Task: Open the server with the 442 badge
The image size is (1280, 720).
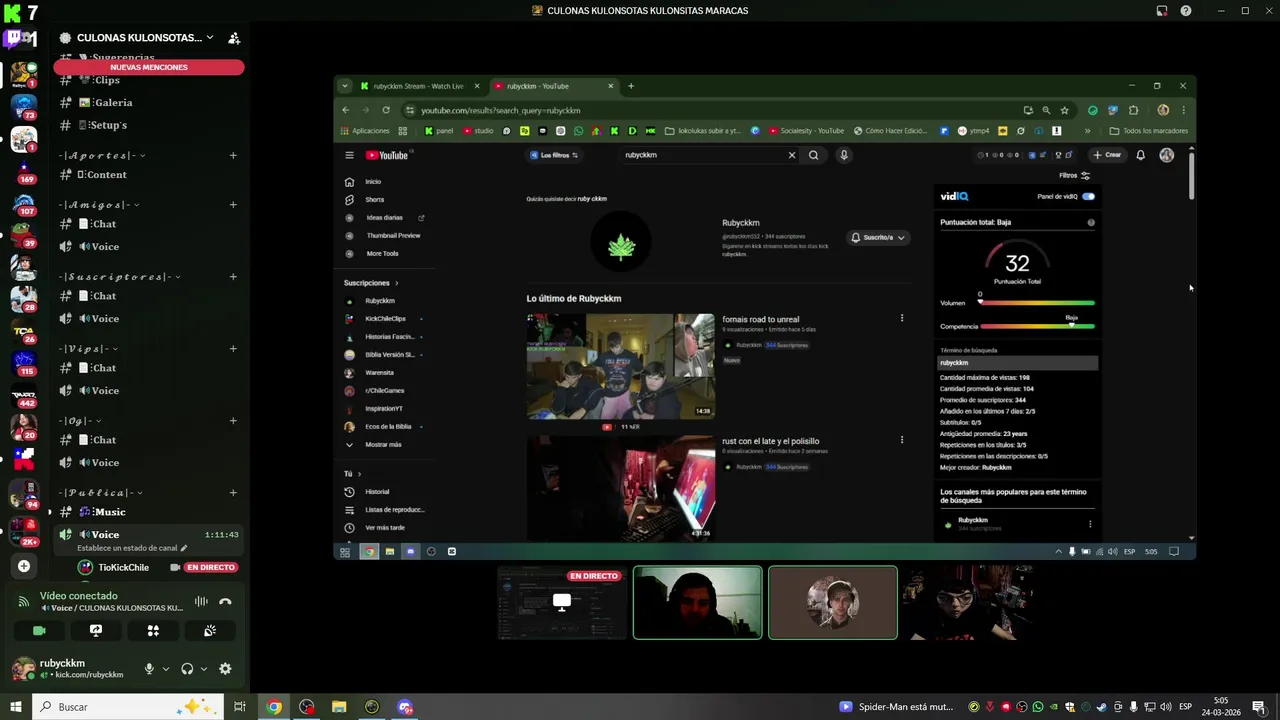Action: pyautogui.click(x=24, y=395)
